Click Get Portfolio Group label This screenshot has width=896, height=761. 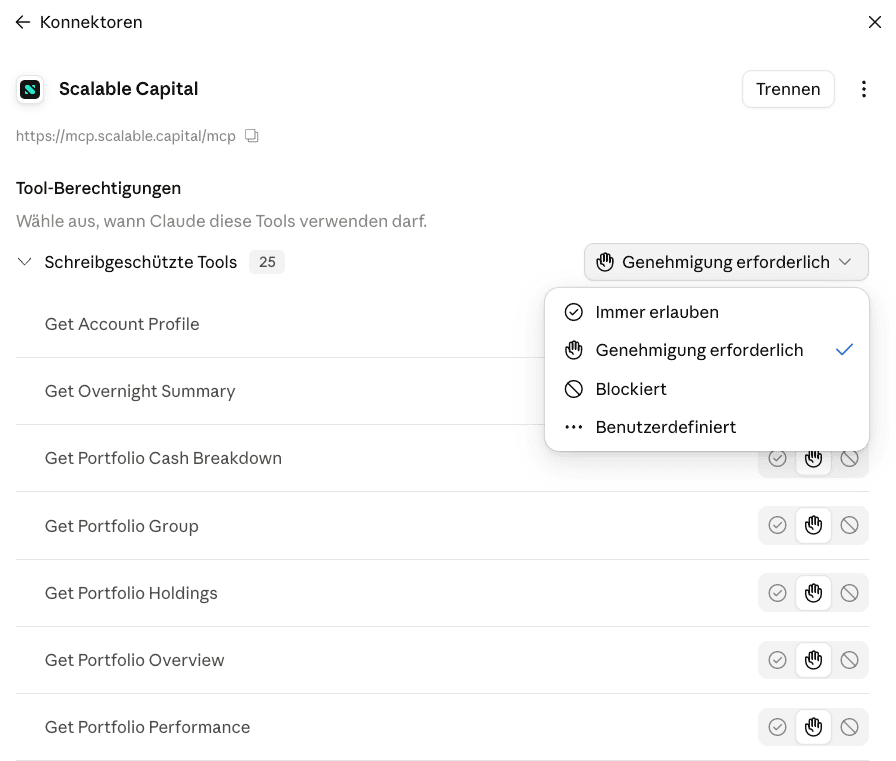122,526
